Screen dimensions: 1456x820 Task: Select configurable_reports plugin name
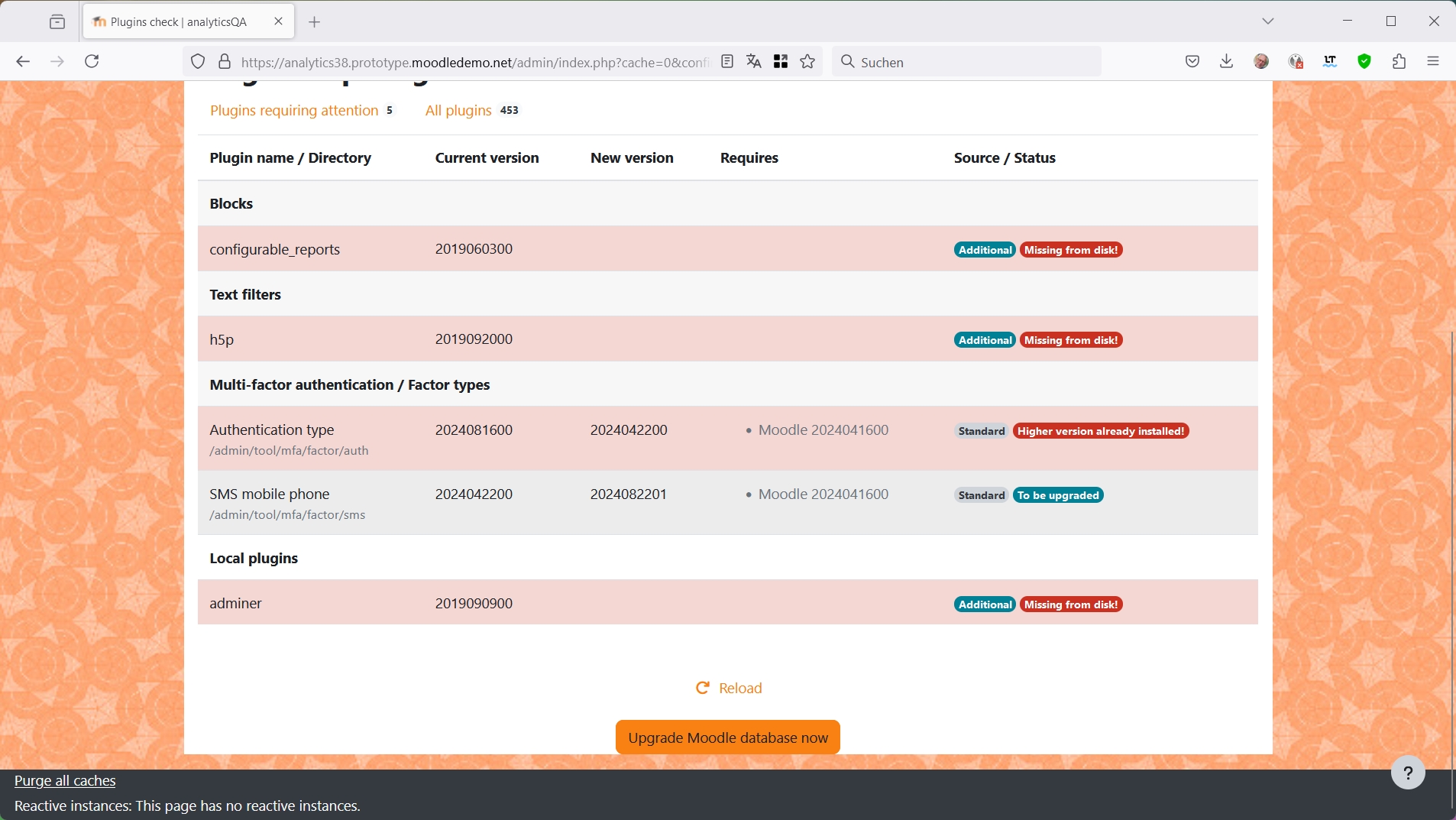click(x=275, y=249)
